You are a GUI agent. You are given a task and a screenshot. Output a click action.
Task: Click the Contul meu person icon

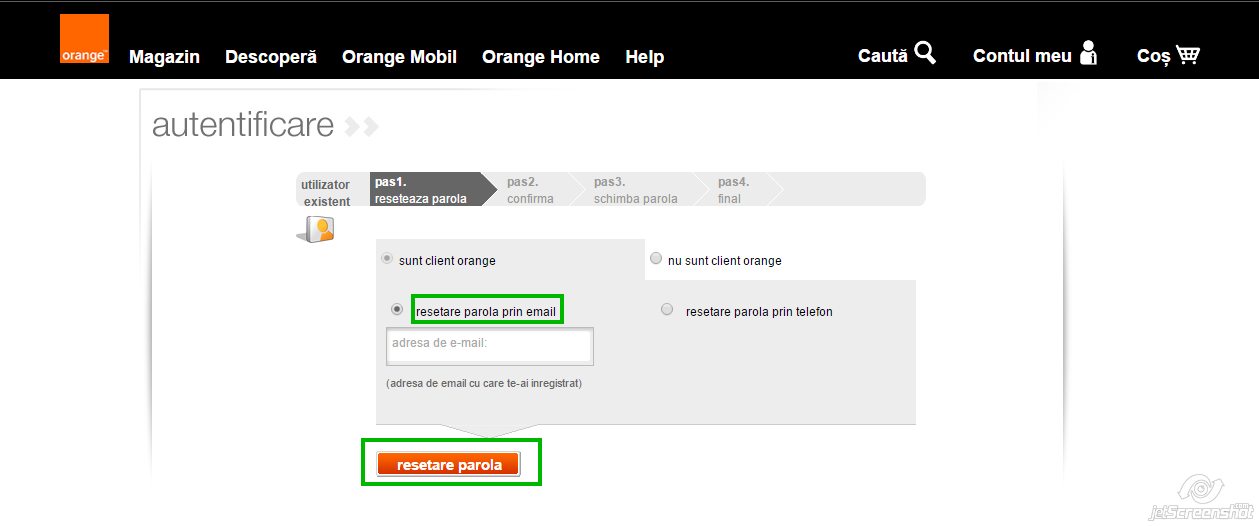click(x=1088, y=53)
